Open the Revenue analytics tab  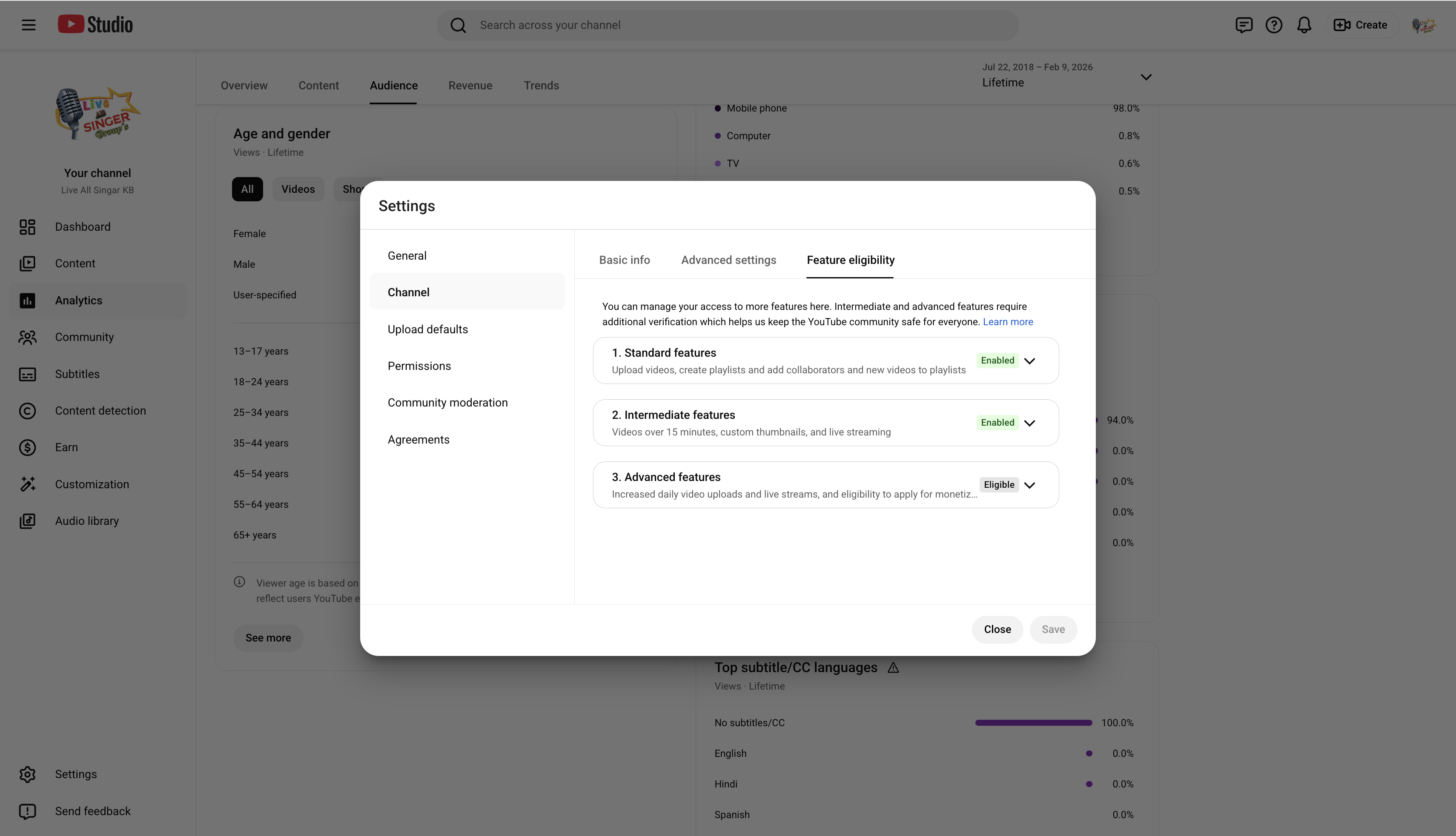(x=470, y=86)
